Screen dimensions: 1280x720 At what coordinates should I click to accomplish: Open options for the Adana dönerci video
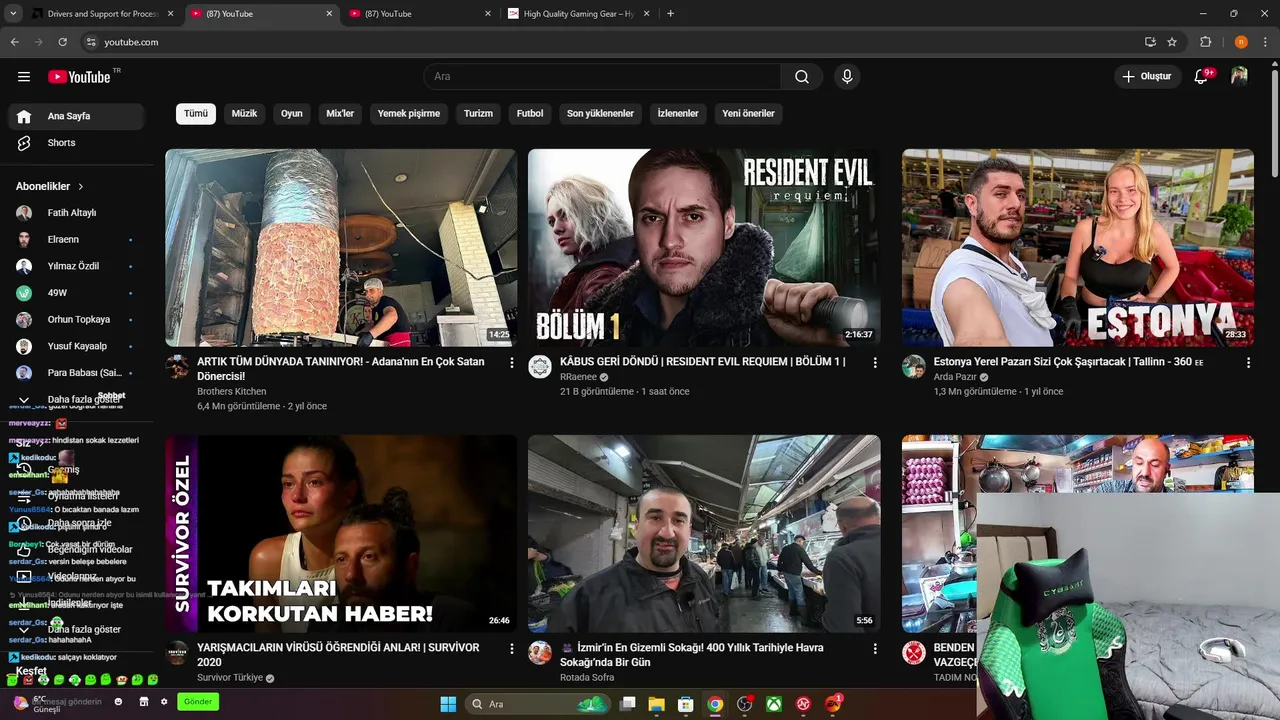pos(512,362)
